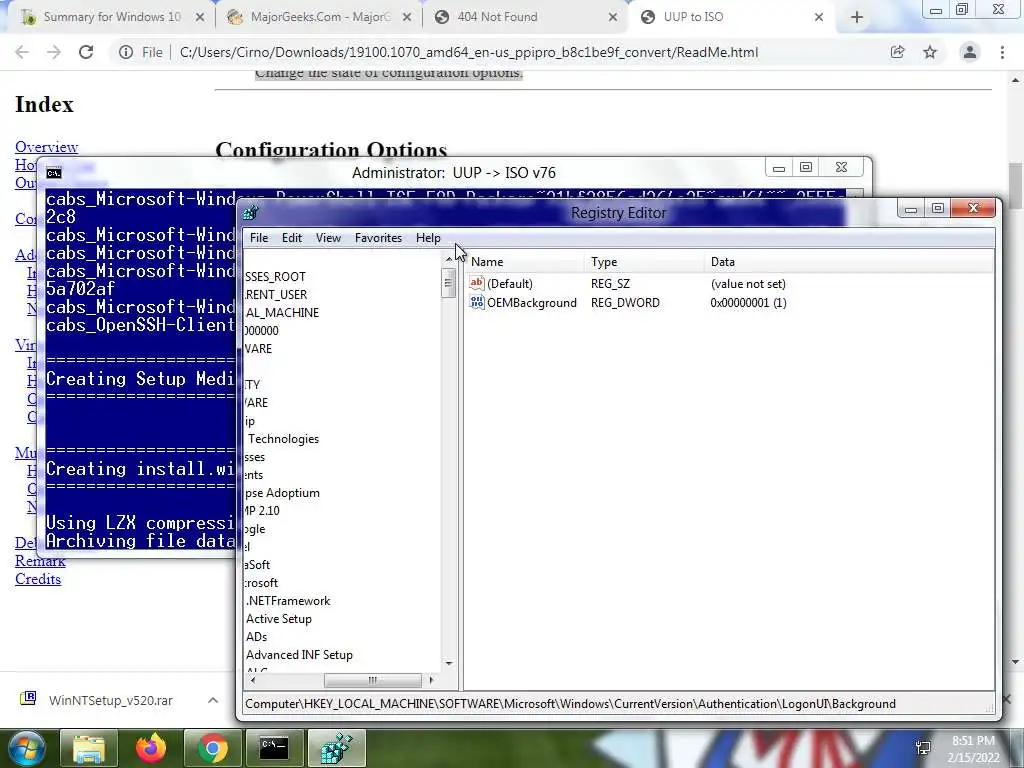Open the Help menu in Registry Editor
1024x768 pixels.
click(x=428, y=238)
